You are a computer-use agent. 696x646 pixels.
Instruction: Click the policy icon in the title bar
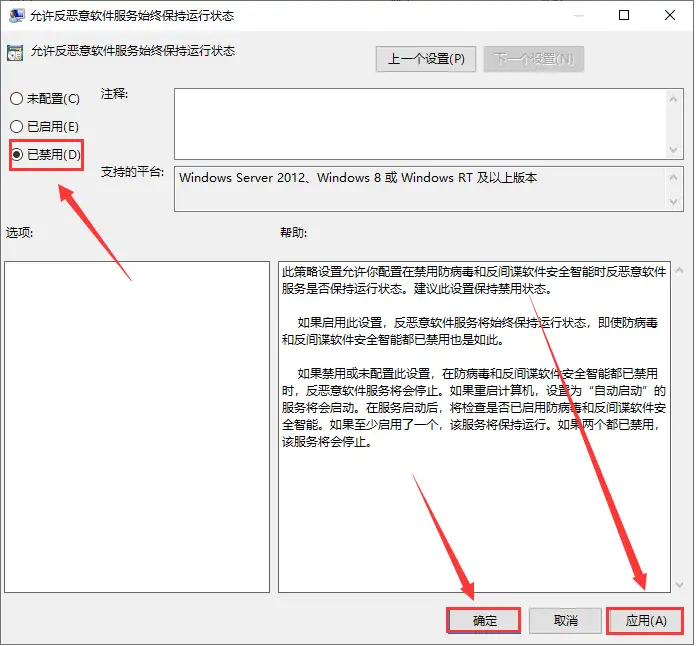tap(15, 16)
